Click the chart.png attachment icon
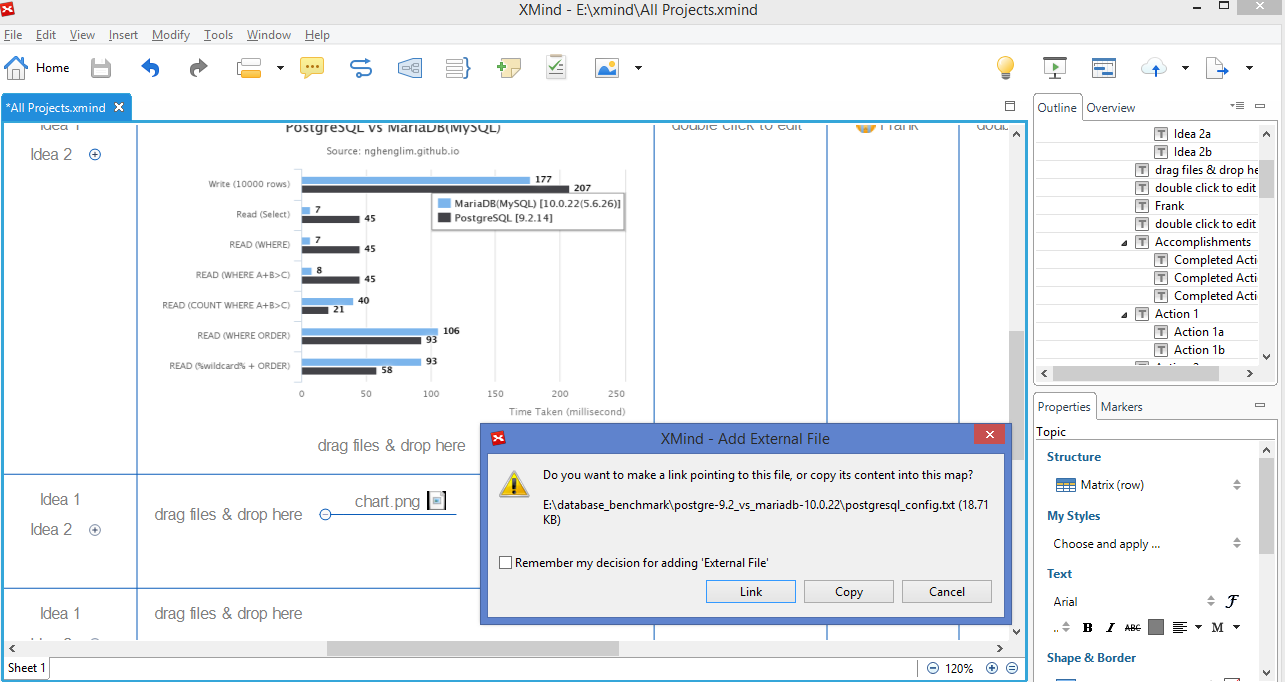Screen dimensions: 1285x682 pyautogui.click(x=436, y=501)
